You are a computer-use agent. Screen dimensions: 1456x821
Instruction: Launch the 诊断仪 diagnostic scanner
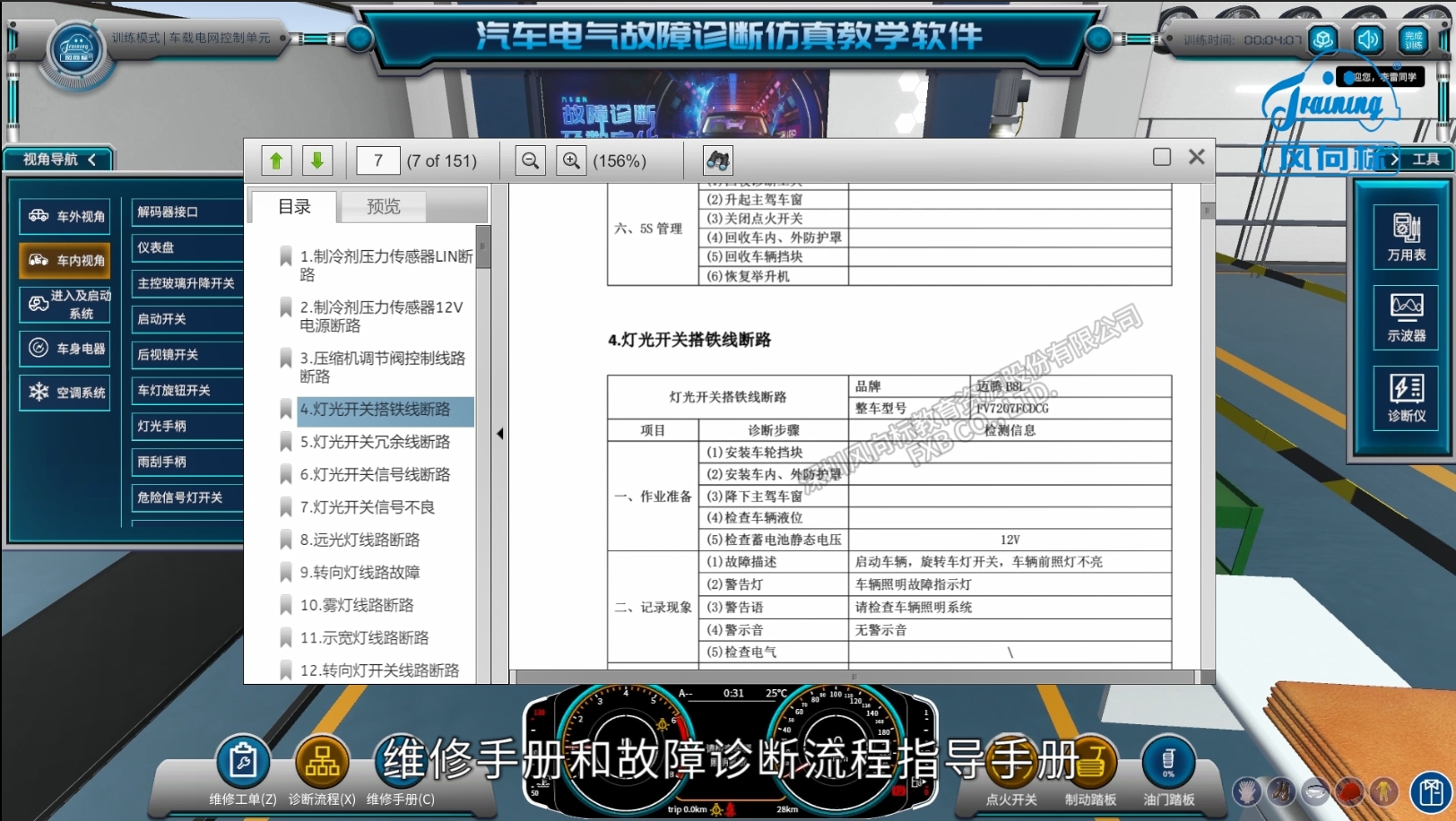1405,394
